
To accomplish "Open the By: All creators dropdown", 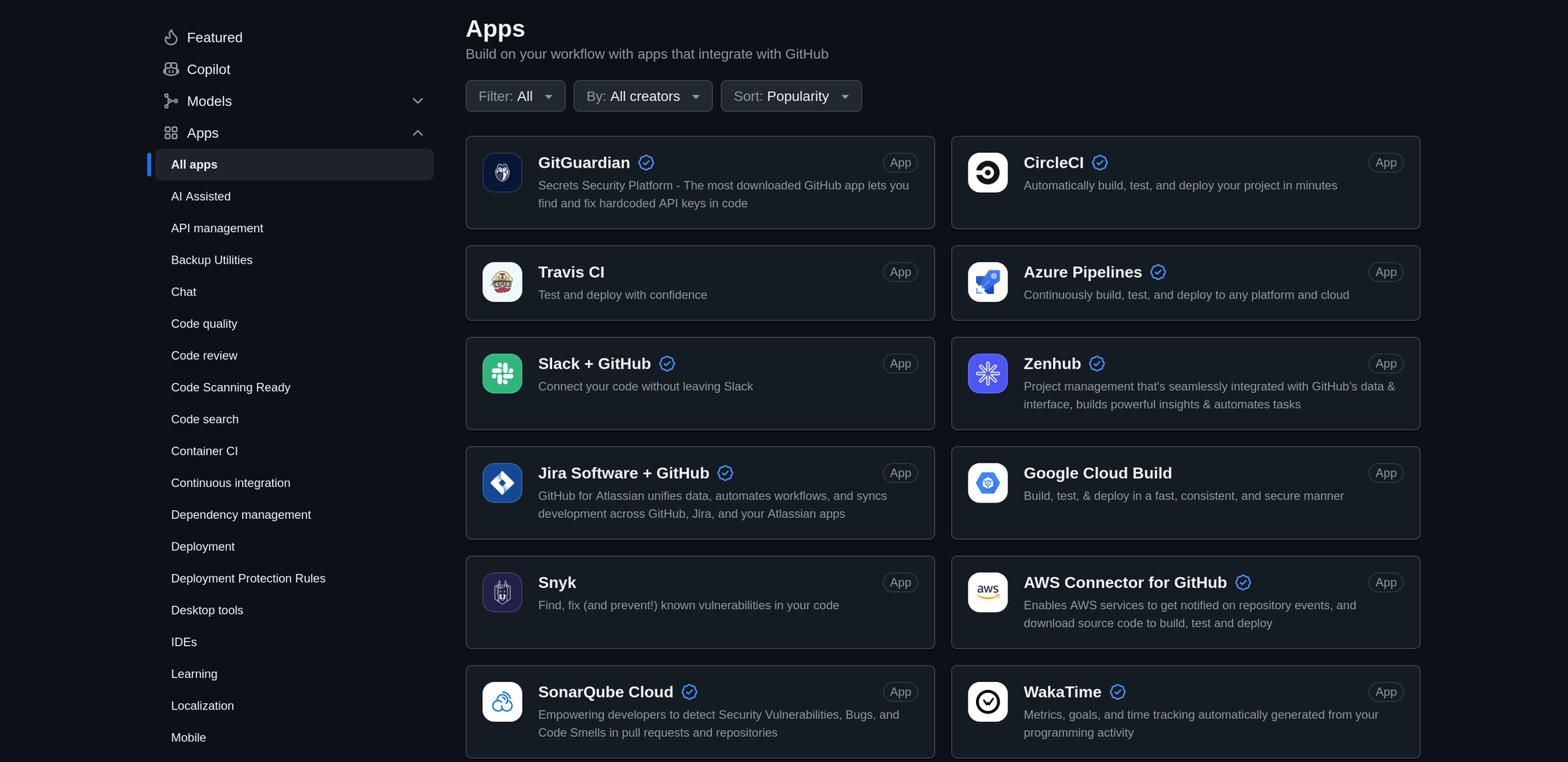I will click(643, 96).
